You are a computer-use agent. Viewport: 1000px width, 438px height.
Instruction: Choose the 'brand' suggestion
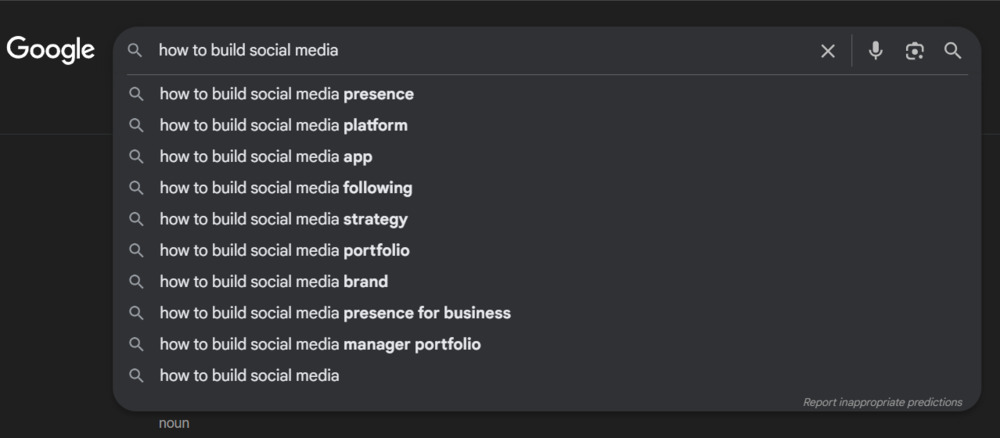[x=273, y=282]
